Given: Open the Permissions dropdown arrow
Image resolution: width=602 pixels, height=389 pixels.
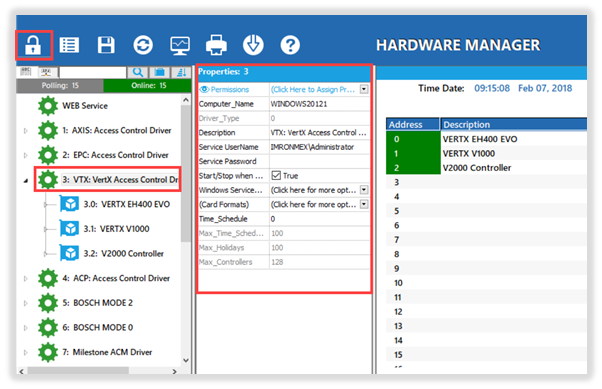Looking at the screenshot, I should point(364,89).
